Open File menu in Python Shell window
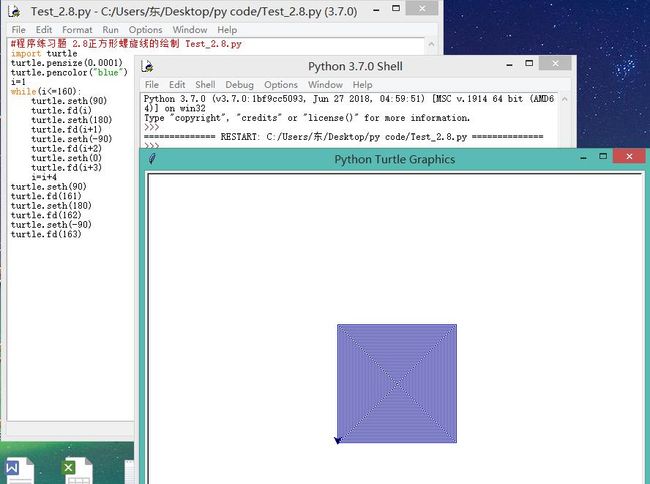The width and height of the screenshot is (650, 484). (x=152, y=85)
